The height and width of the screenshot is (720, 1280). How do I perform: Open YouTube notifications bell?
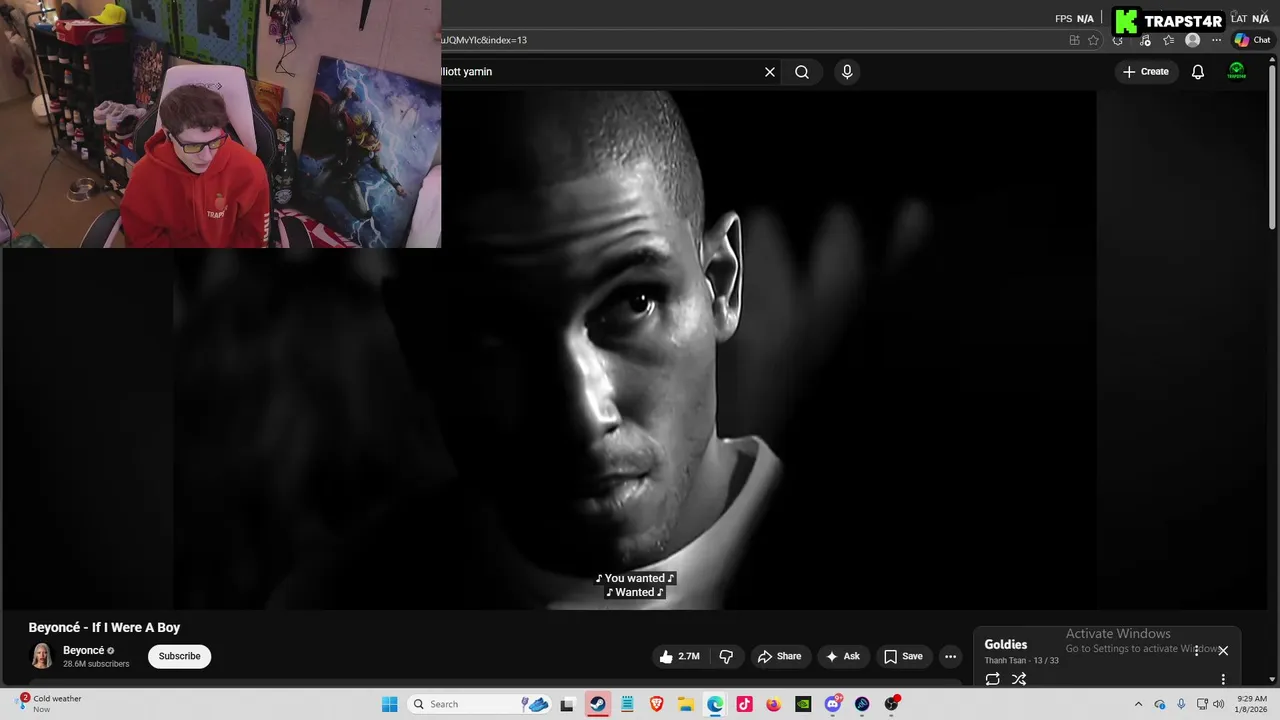pyautogui.click(x=1198, y=72)
